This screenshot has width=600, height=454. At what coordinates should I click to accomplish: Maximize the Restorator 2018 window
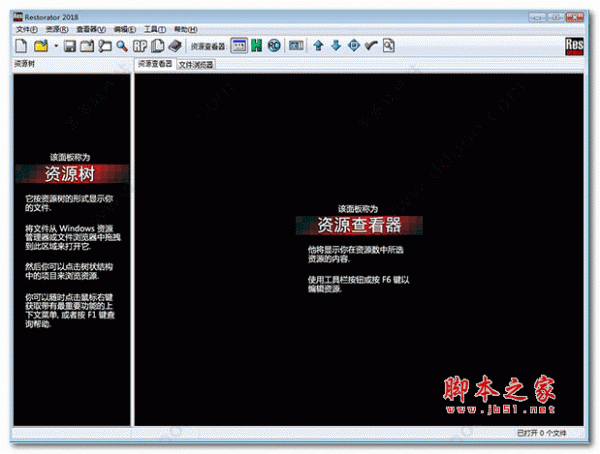click(x=556, y=17)
